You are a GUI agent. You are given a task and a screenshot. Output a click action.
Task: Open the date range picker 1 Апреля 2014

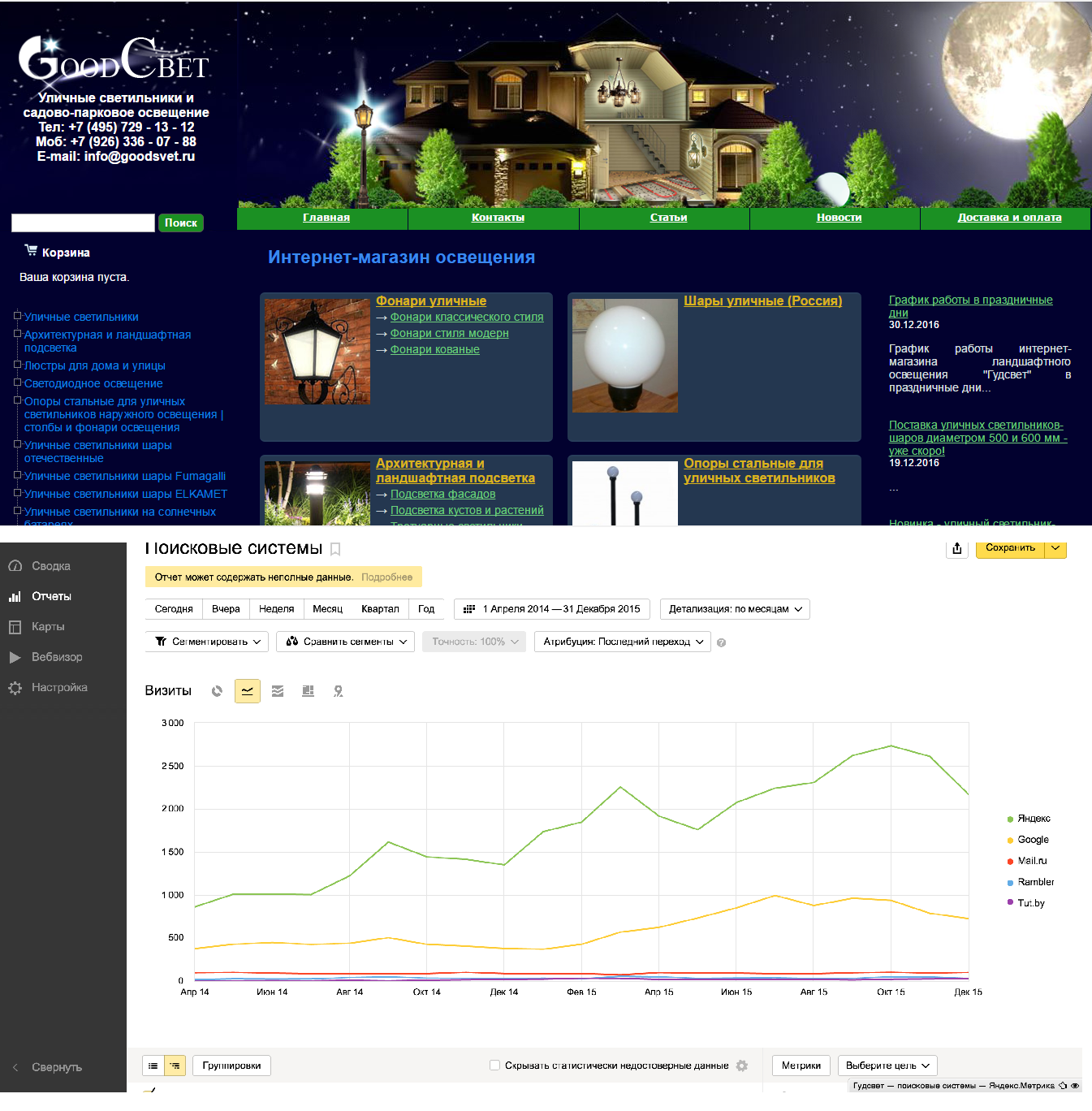pos(552,609)
